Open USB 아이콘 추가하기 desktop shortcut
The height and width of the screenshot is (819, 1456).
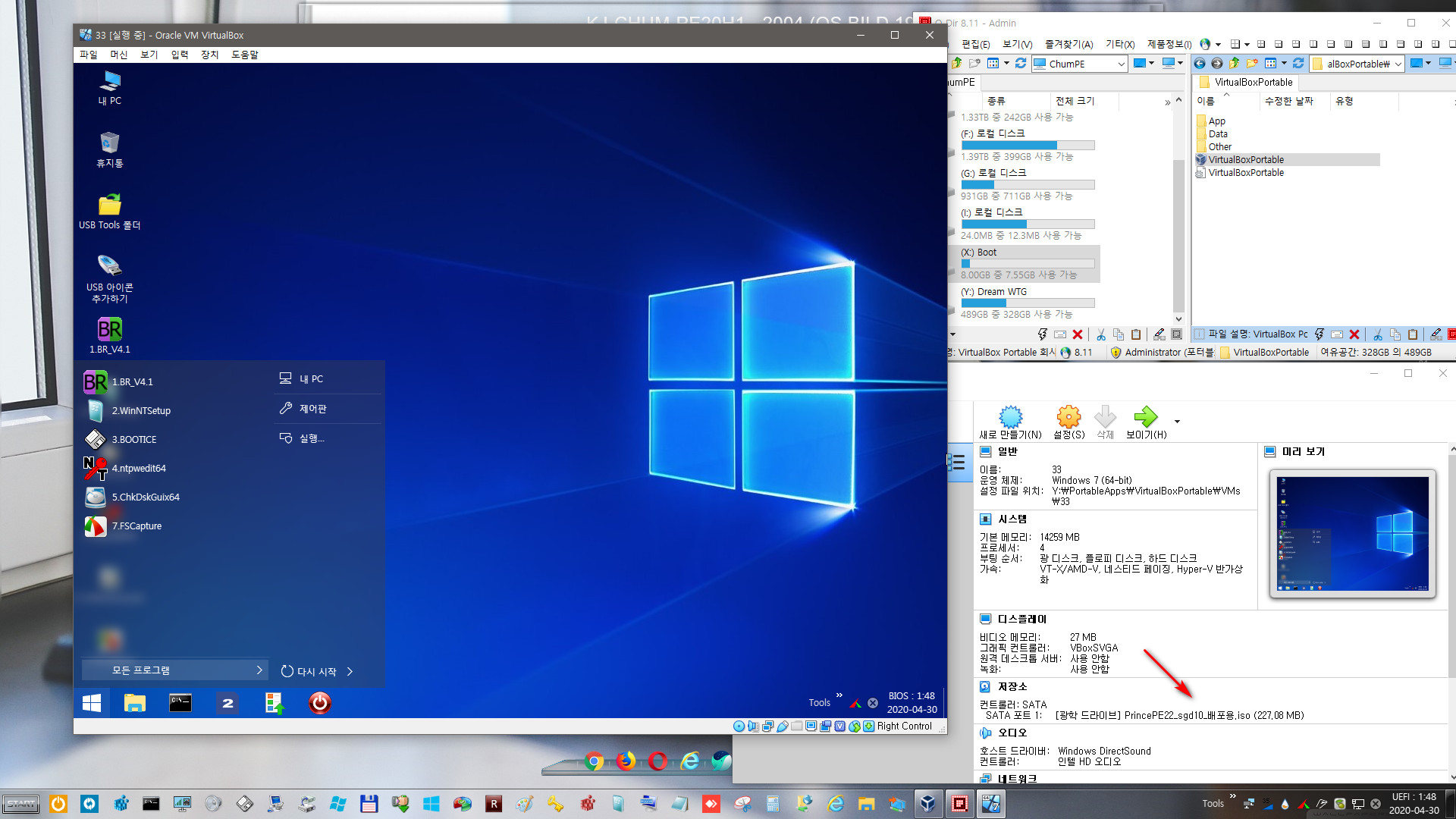(110, 278)
